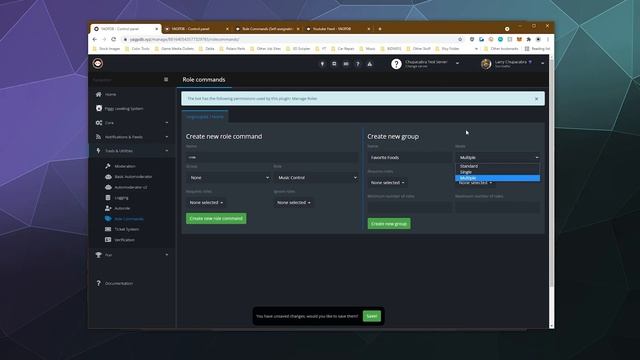
Task: Open a new browser tab
Action: 380,29
